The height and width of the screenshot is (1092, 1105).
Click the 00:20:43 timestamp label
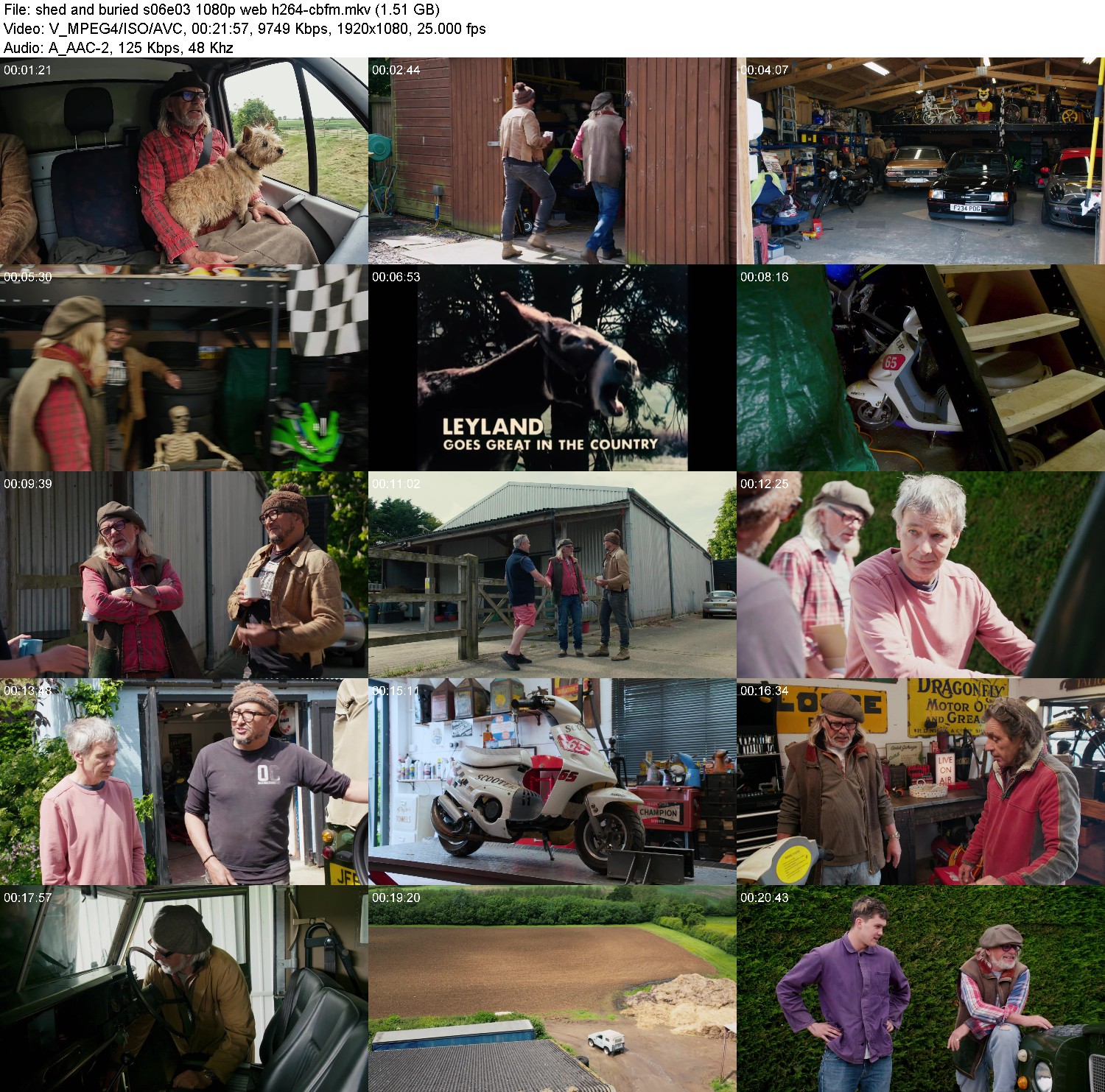[765, 898]
